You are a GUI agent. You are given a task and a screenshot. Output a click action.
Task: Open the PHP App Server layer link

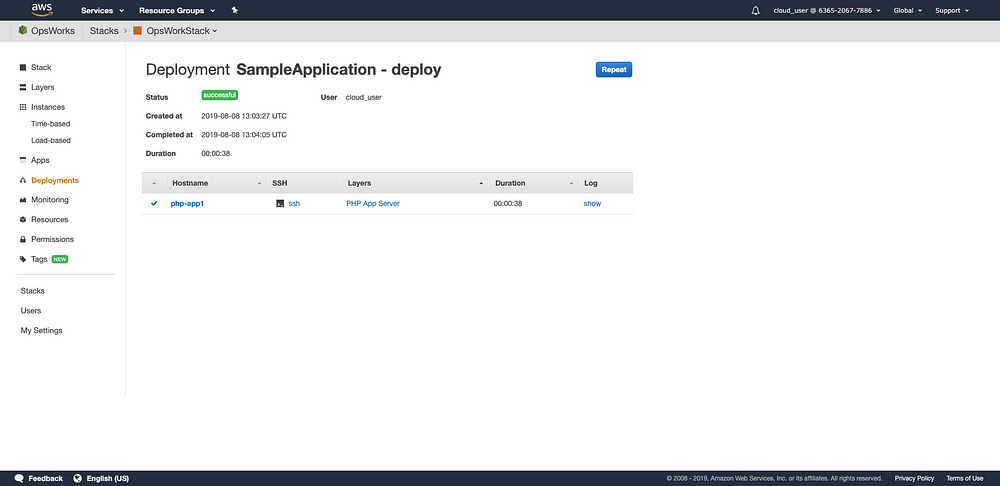point(373,203)
